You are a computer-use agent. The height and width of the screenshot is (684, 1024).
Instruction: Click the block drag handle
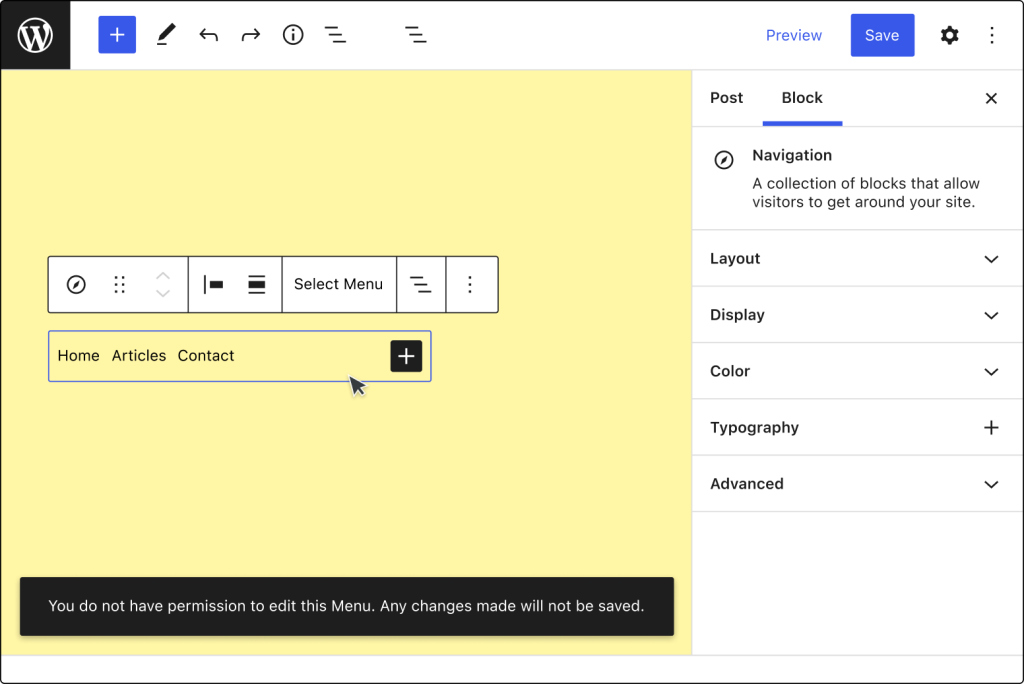(x=119, y=284)
